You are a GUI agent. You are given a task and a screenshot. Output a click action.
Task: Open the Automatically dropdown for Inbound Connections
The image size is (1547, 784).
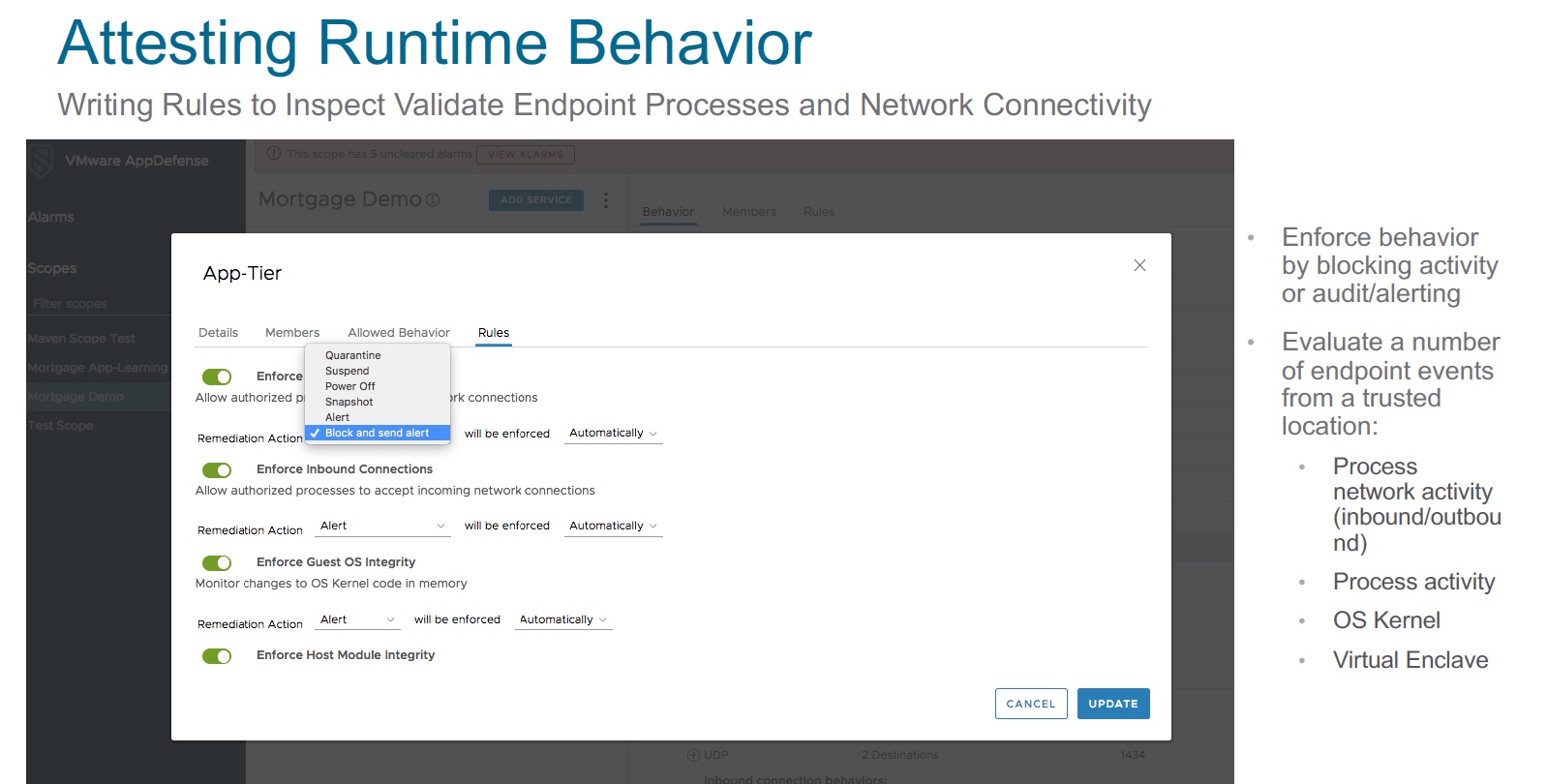pos(613,526)
